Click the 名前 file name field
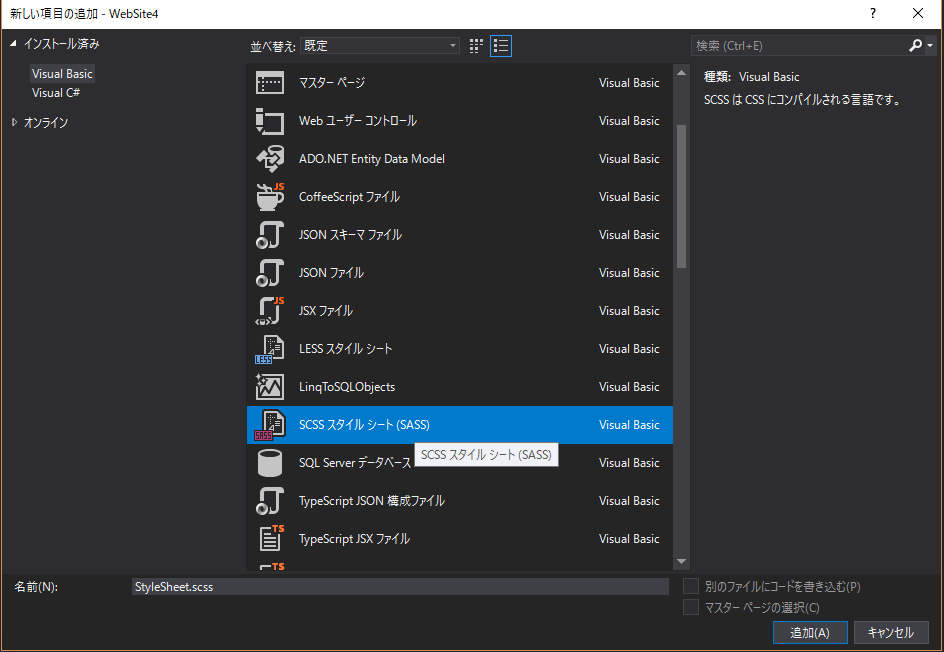Image resolution: width=944 pixels, height=652 pixels. click(x=400, y=587)
